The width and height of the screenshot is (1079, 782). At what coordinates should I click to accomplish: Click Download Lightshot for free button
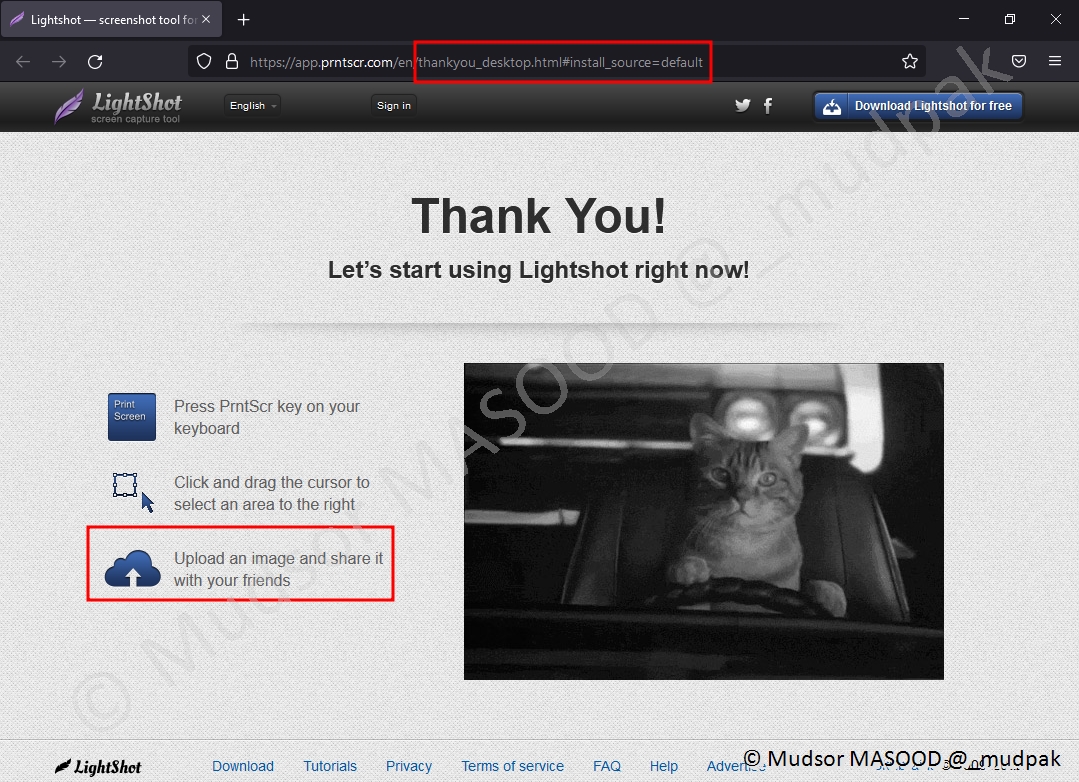[x=918, y=106]
